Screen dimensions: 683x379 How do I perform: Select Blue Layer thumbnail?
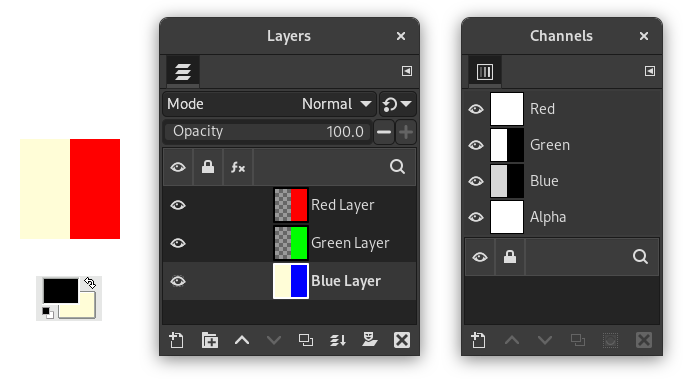(291, 281)
